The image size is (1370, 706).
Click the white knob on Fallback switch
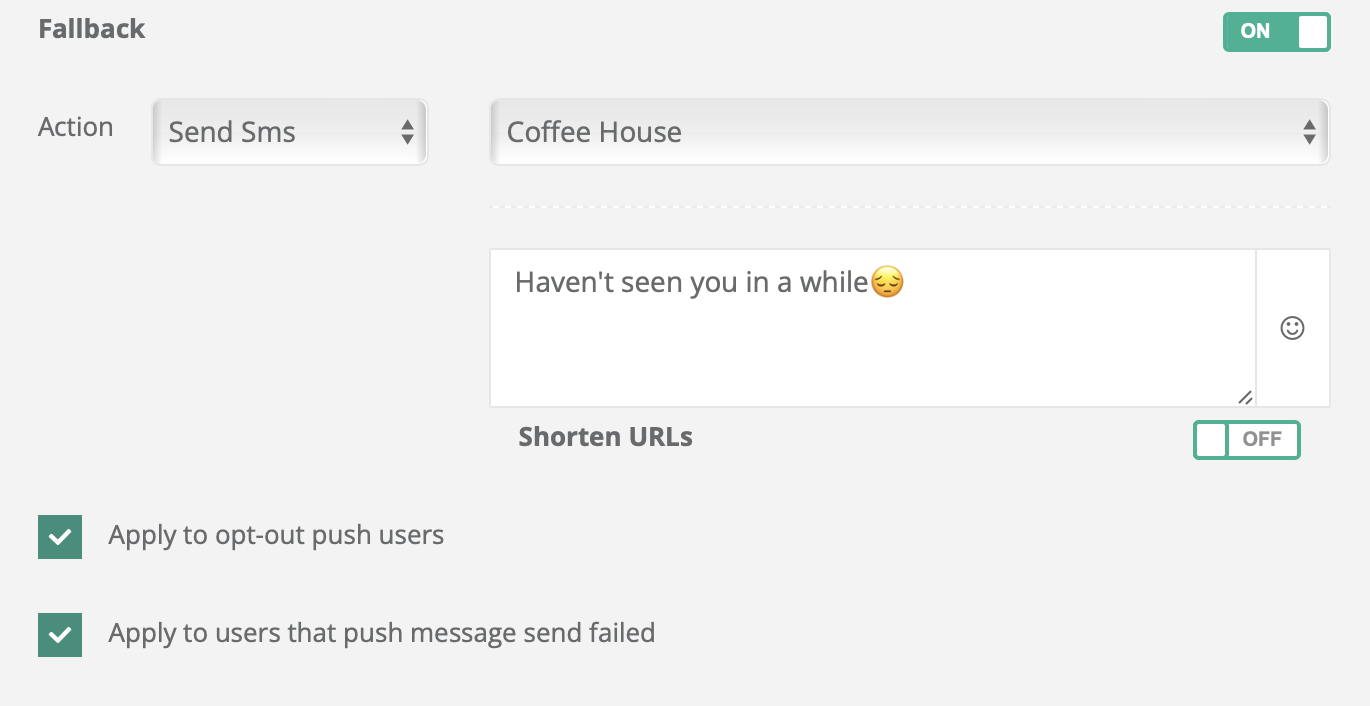point(1313,32)
